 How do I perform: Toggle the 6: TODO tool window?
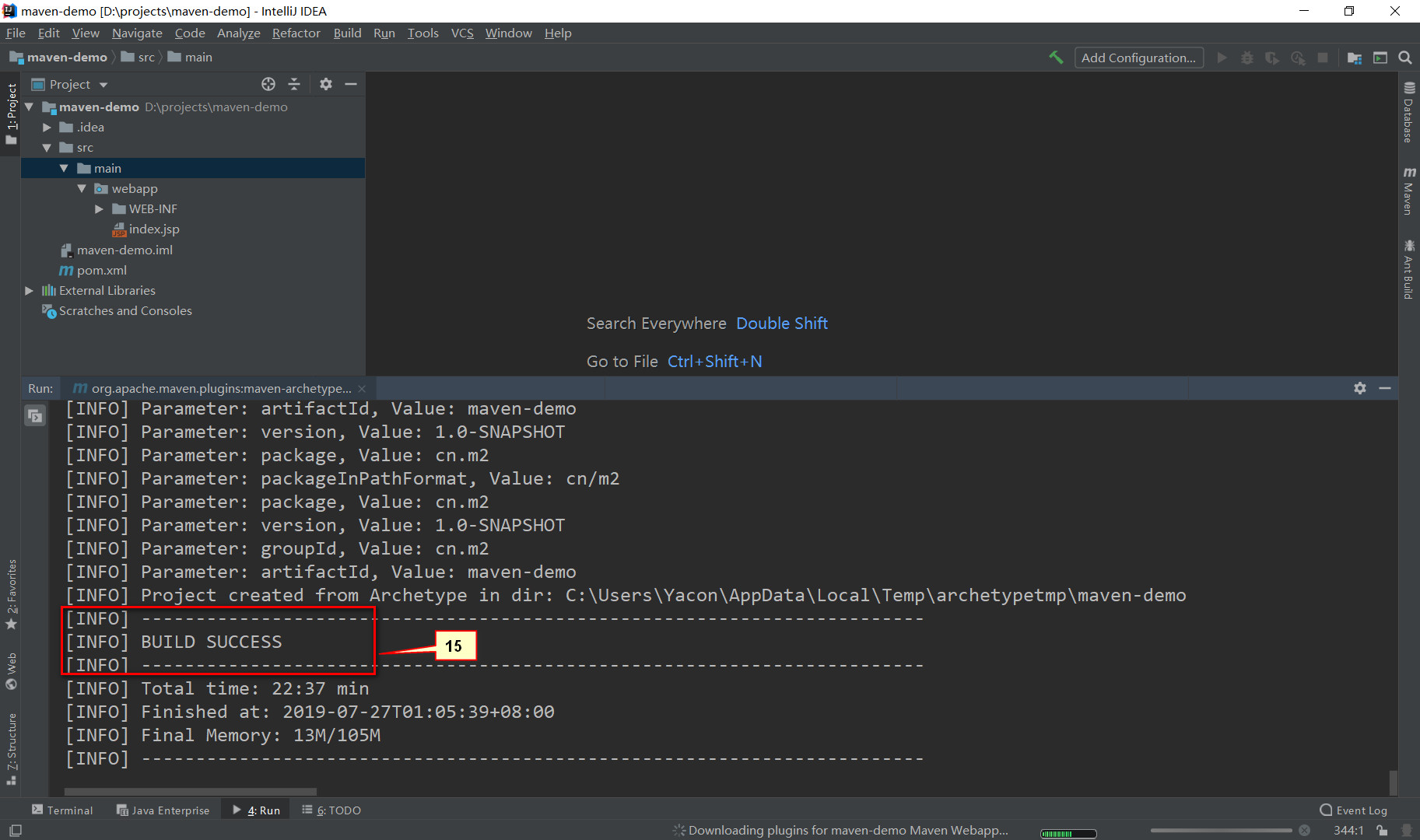(x=331, y=810)
